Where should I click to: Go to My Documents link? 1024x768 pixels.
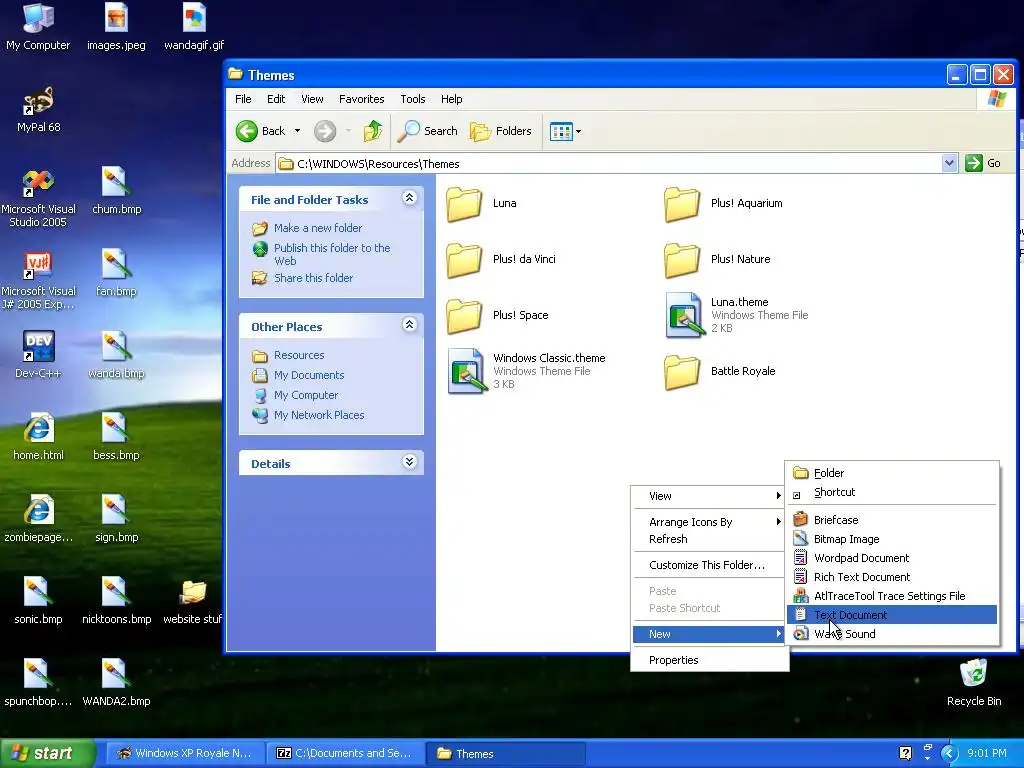click(x=309, y=375)
